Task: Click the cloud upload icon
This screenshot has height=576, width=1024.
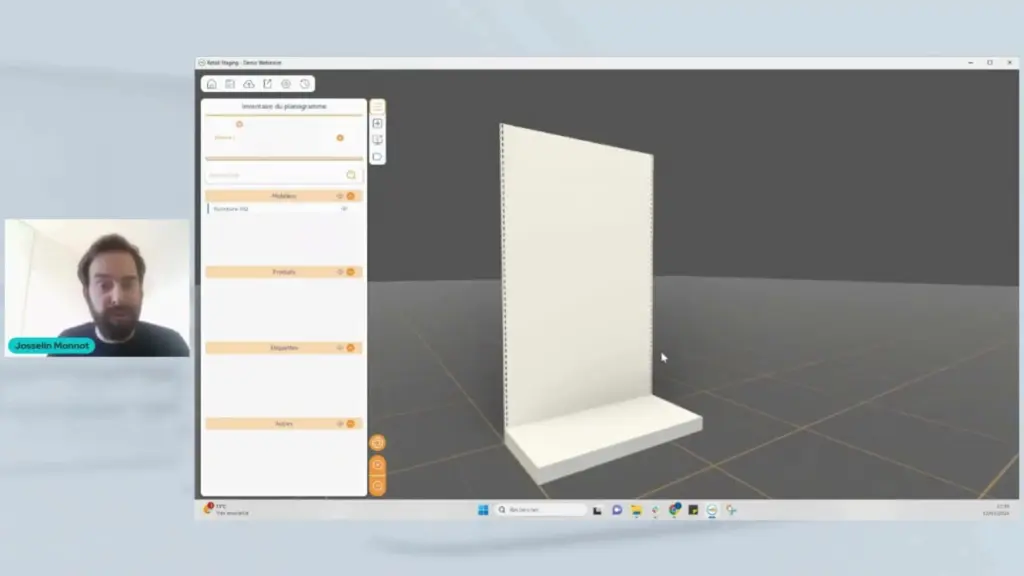Action: [249, 84]
